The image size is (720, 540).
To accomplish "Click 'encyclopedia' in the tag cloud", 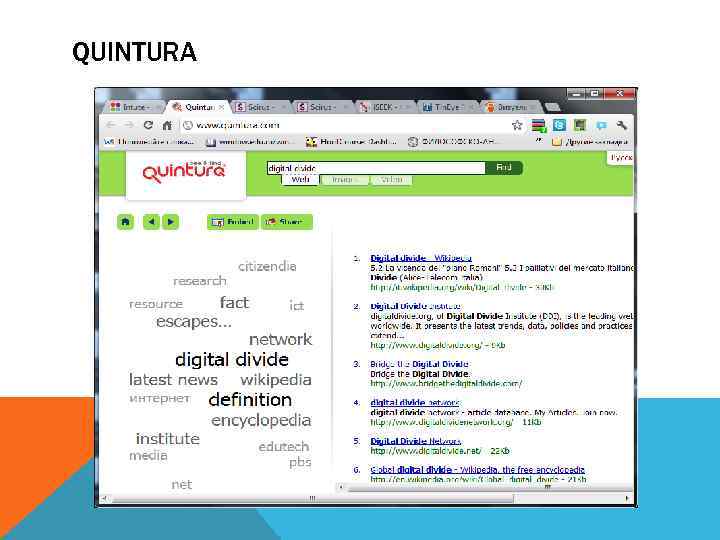I will [261, 420].
